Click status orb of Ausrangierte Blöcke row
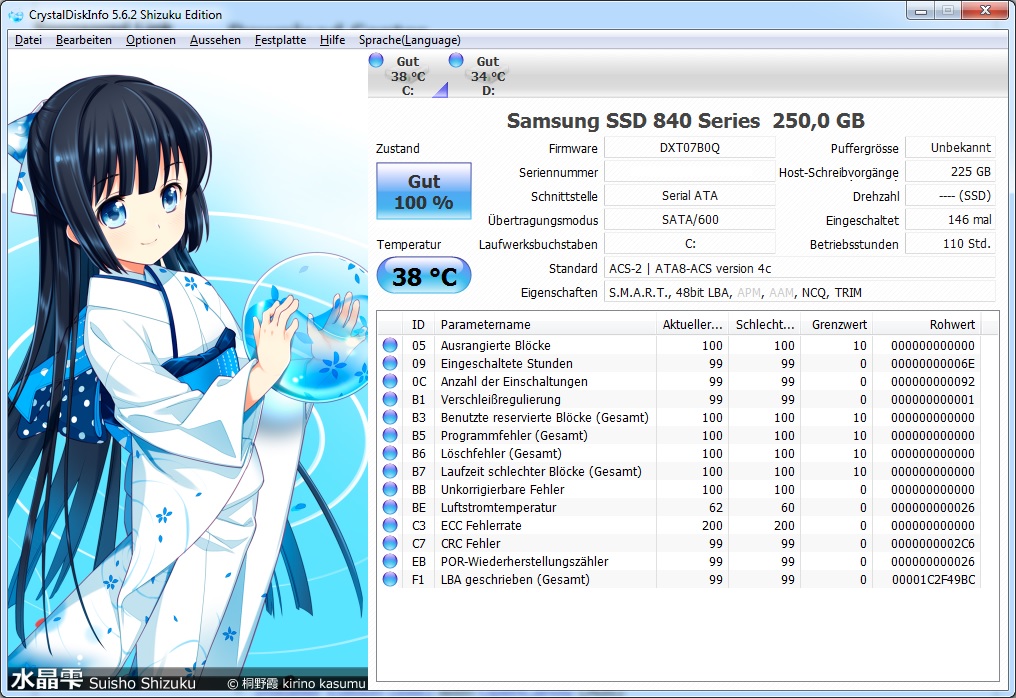 (390, 346)
